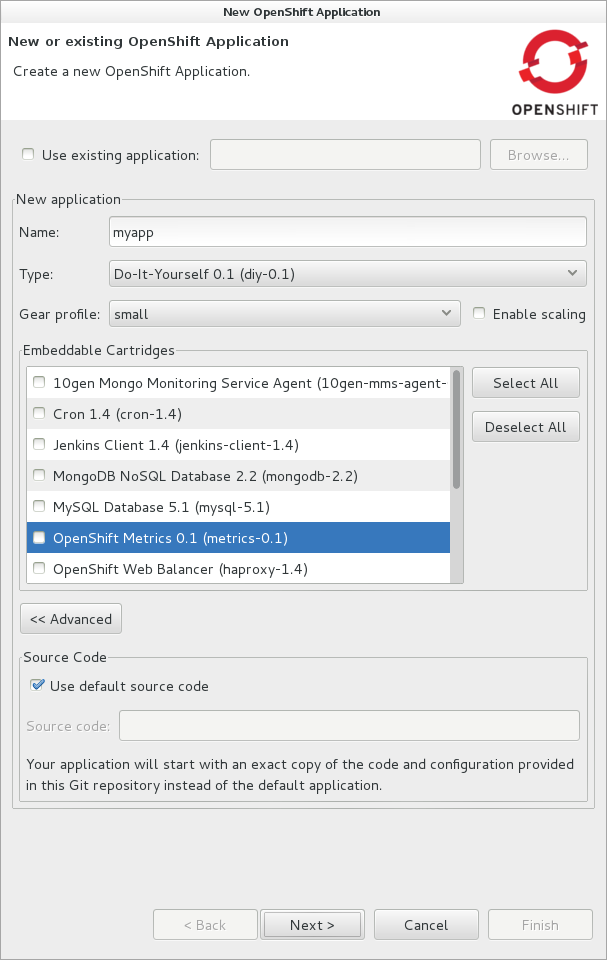Screen dimensions: 607x960
Task: Click the cartridges list vertical scrollbar
Action: [457, 430]
